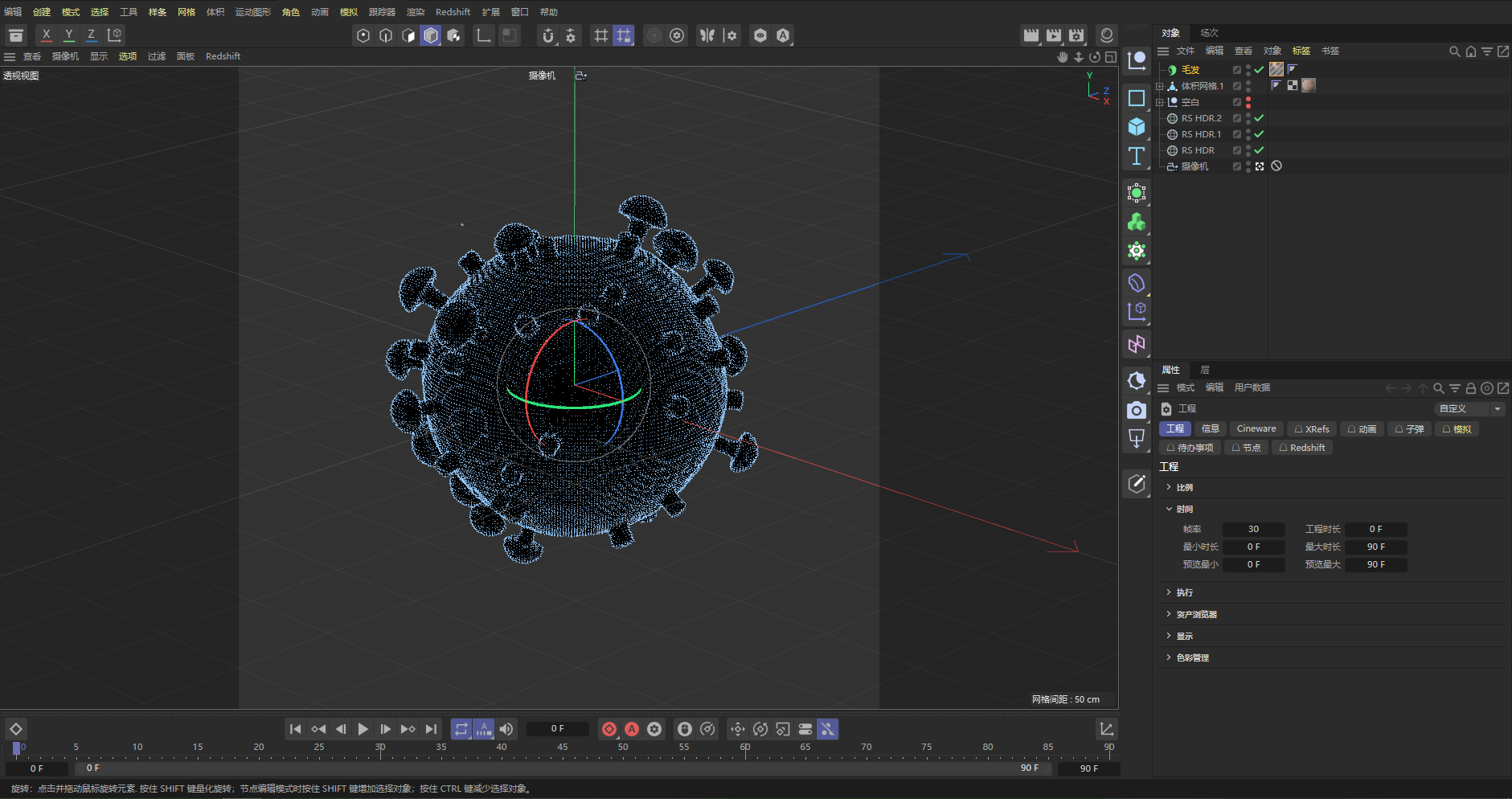
Task: Switch to the 场次 tab
Action: click(x=1209, y=33)
